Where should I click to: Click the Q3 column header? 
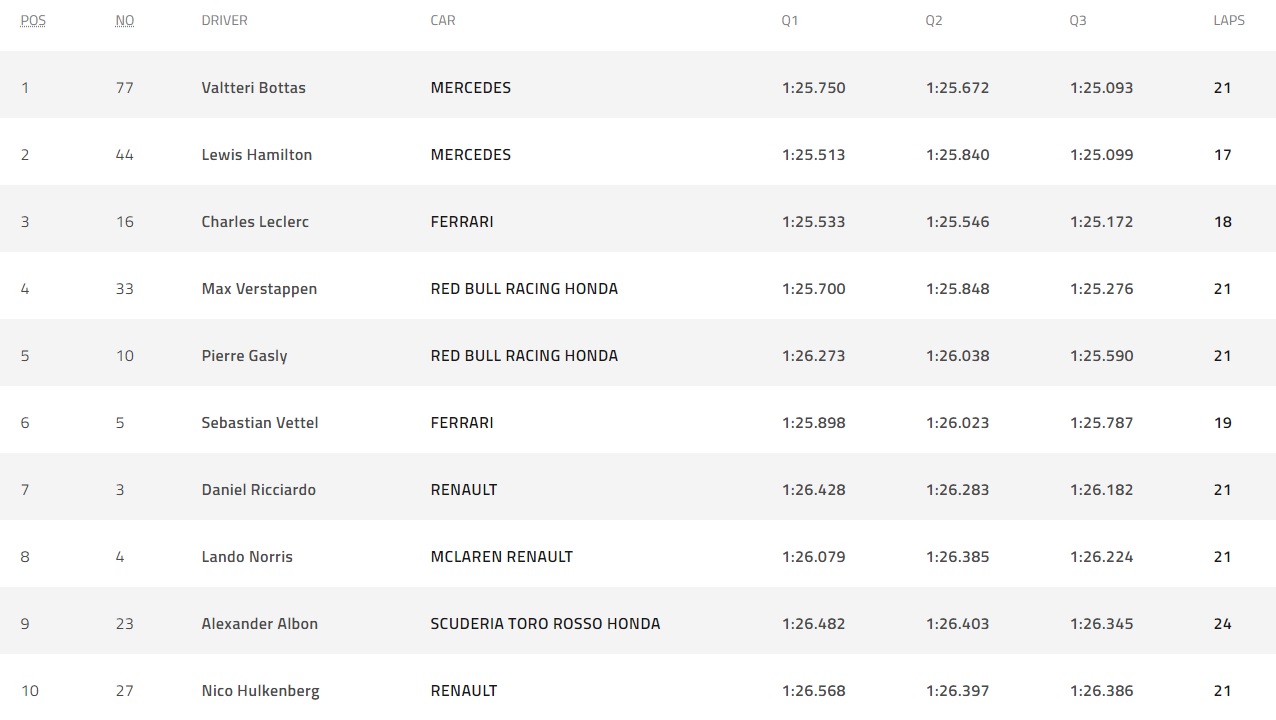point(1078,20)
